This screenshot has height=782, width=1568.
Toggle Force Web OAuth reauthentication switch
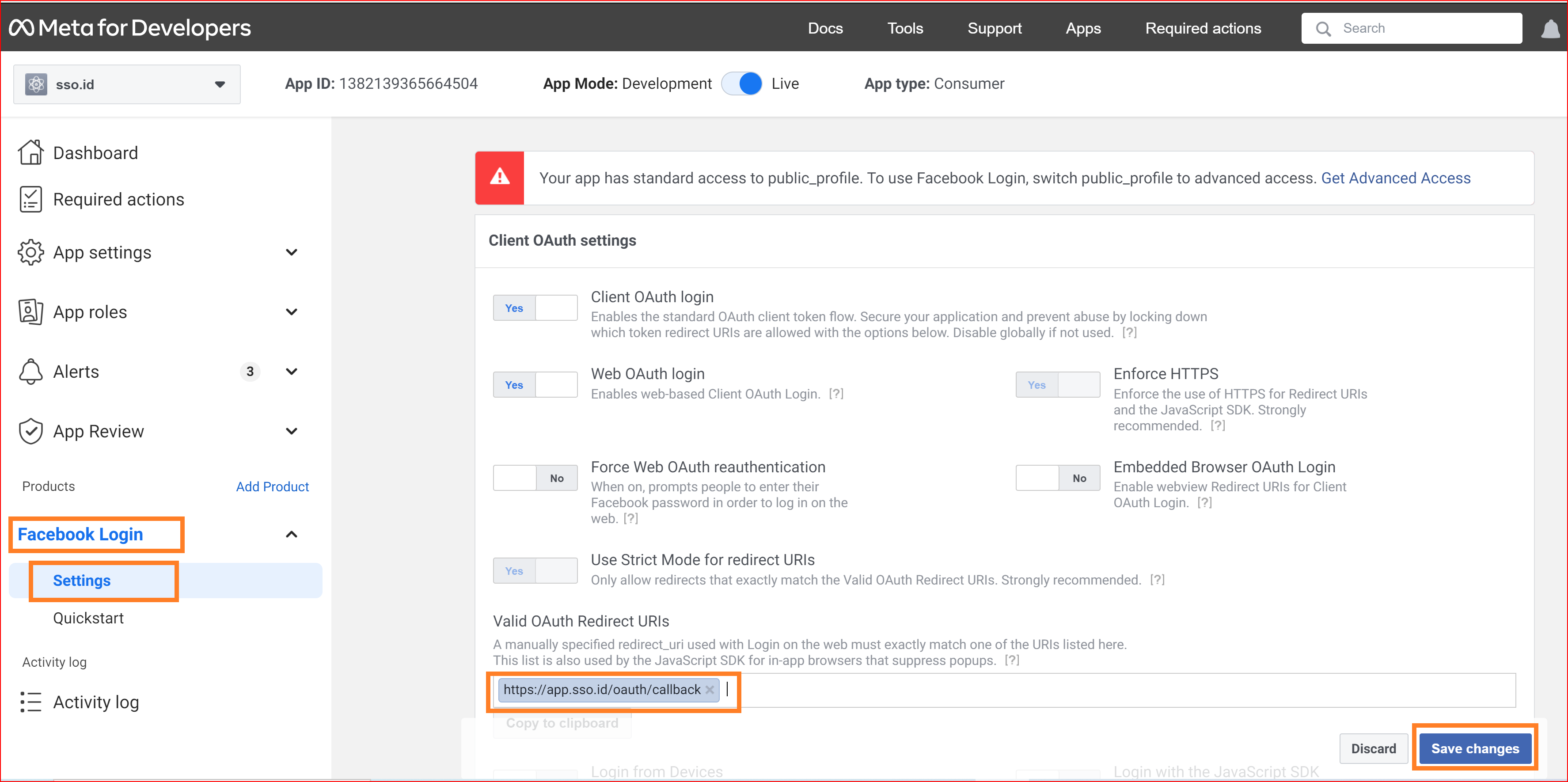(535, 478)
